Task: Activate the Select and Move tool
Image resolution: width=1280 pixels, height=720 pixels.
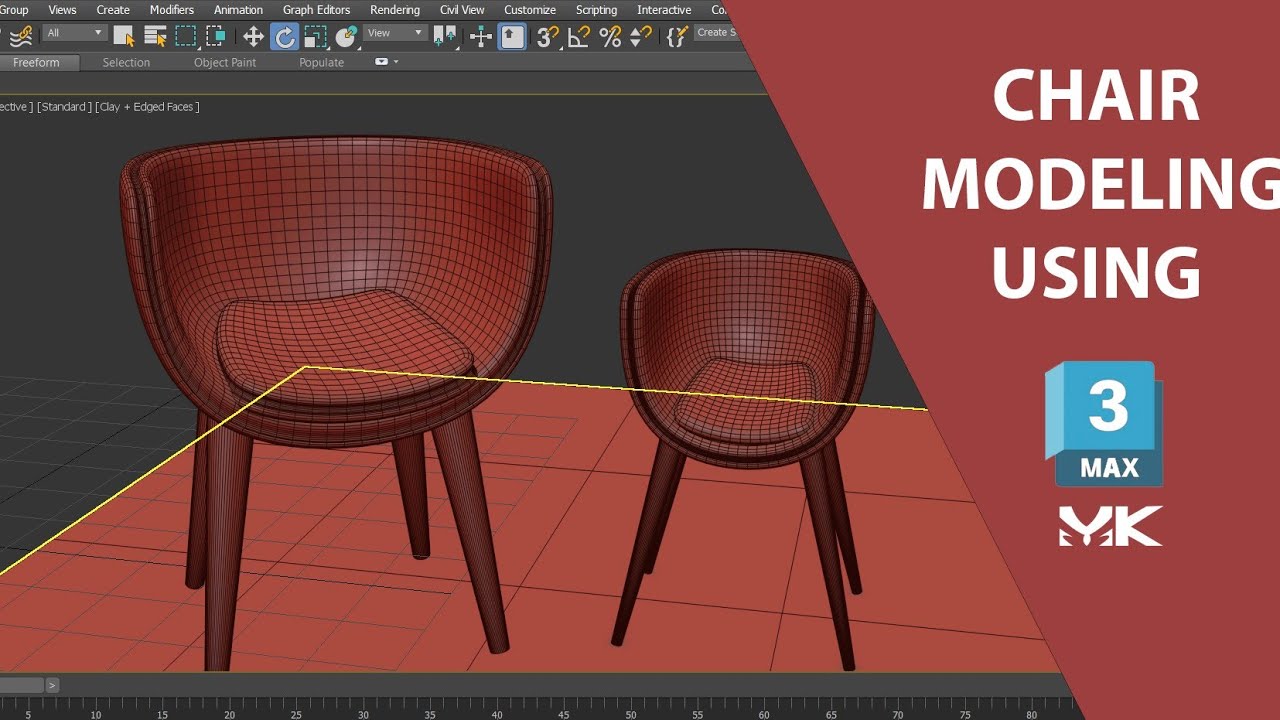Action: pos(253,37)
